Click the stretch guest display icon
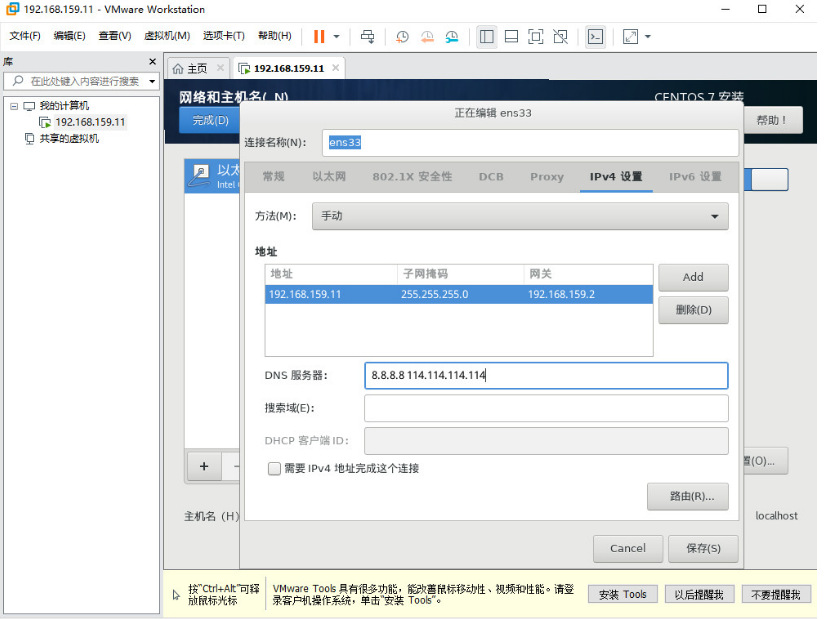The width and height of the screenshot is (825, 619). 630,36
